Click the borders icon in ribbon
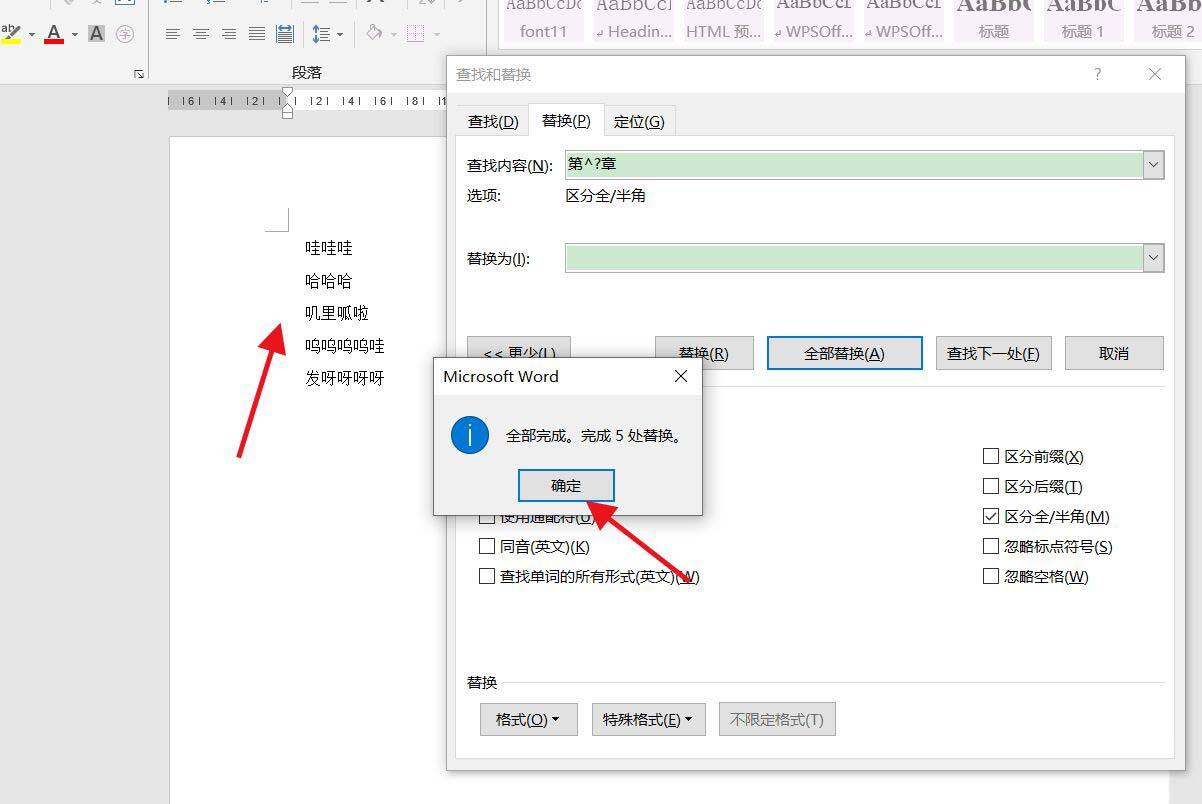Viewport: 1202px width, 804px height. click(416, 34)
